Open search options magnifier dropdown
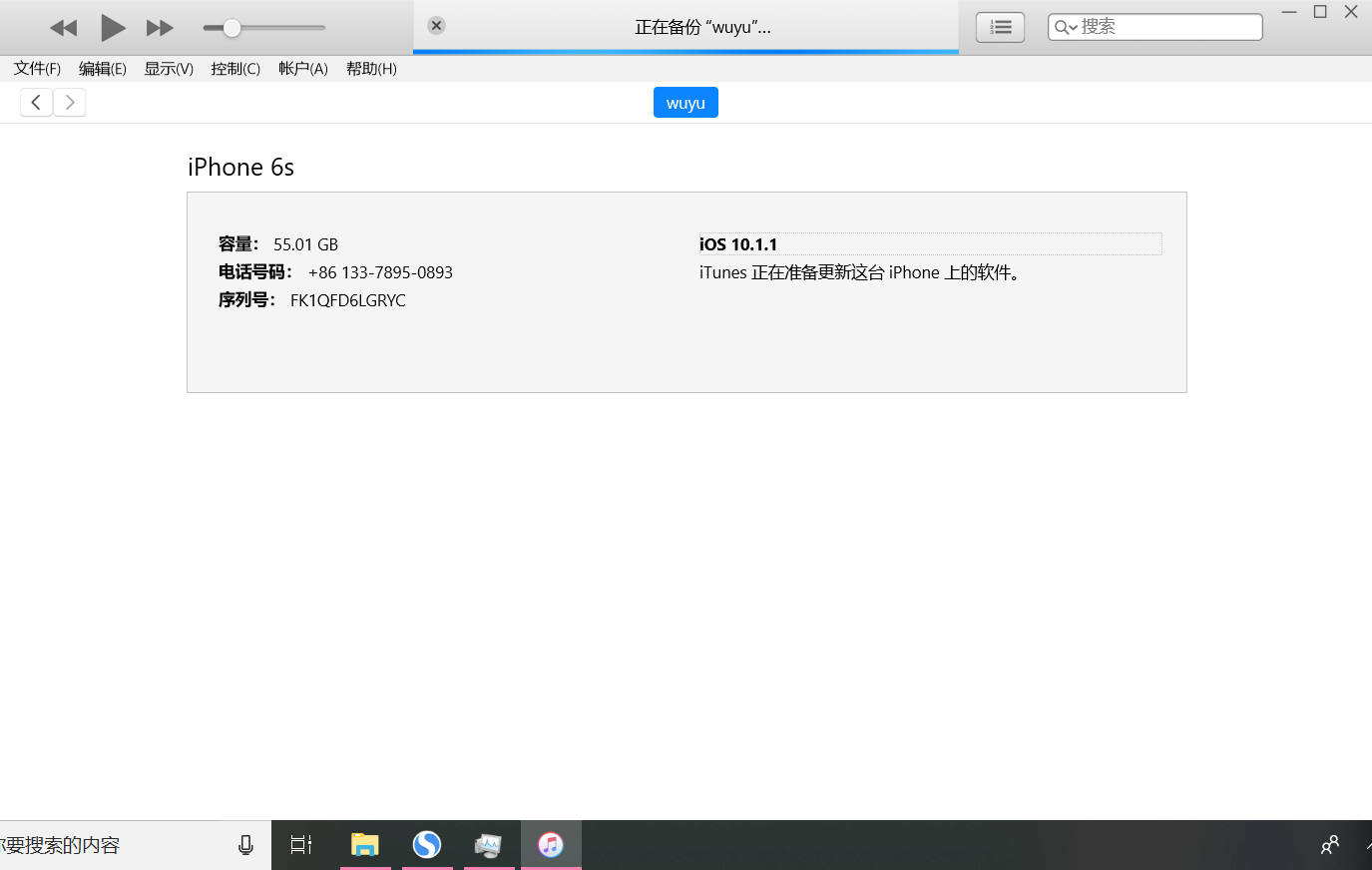The width and height of the screenshot is (1372, 870). coord(1066,27)
